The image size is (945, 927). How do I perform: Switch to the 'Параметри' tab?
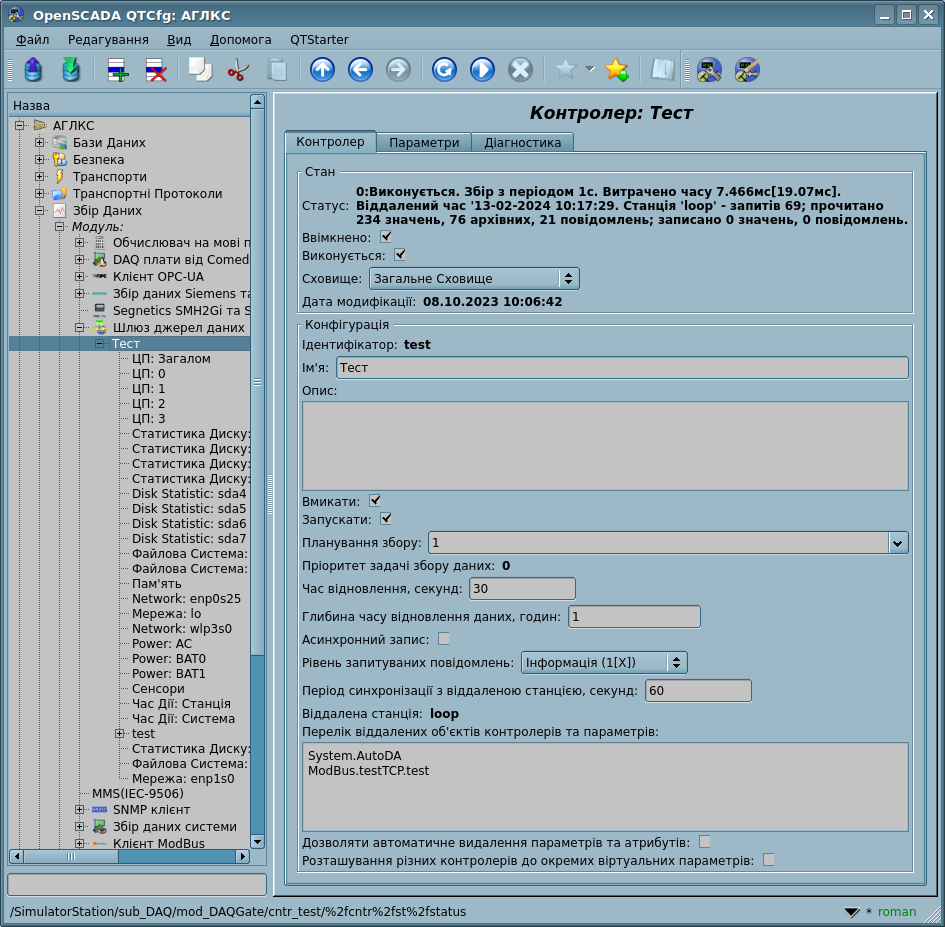pyautogui.click(x=424, y=143)
